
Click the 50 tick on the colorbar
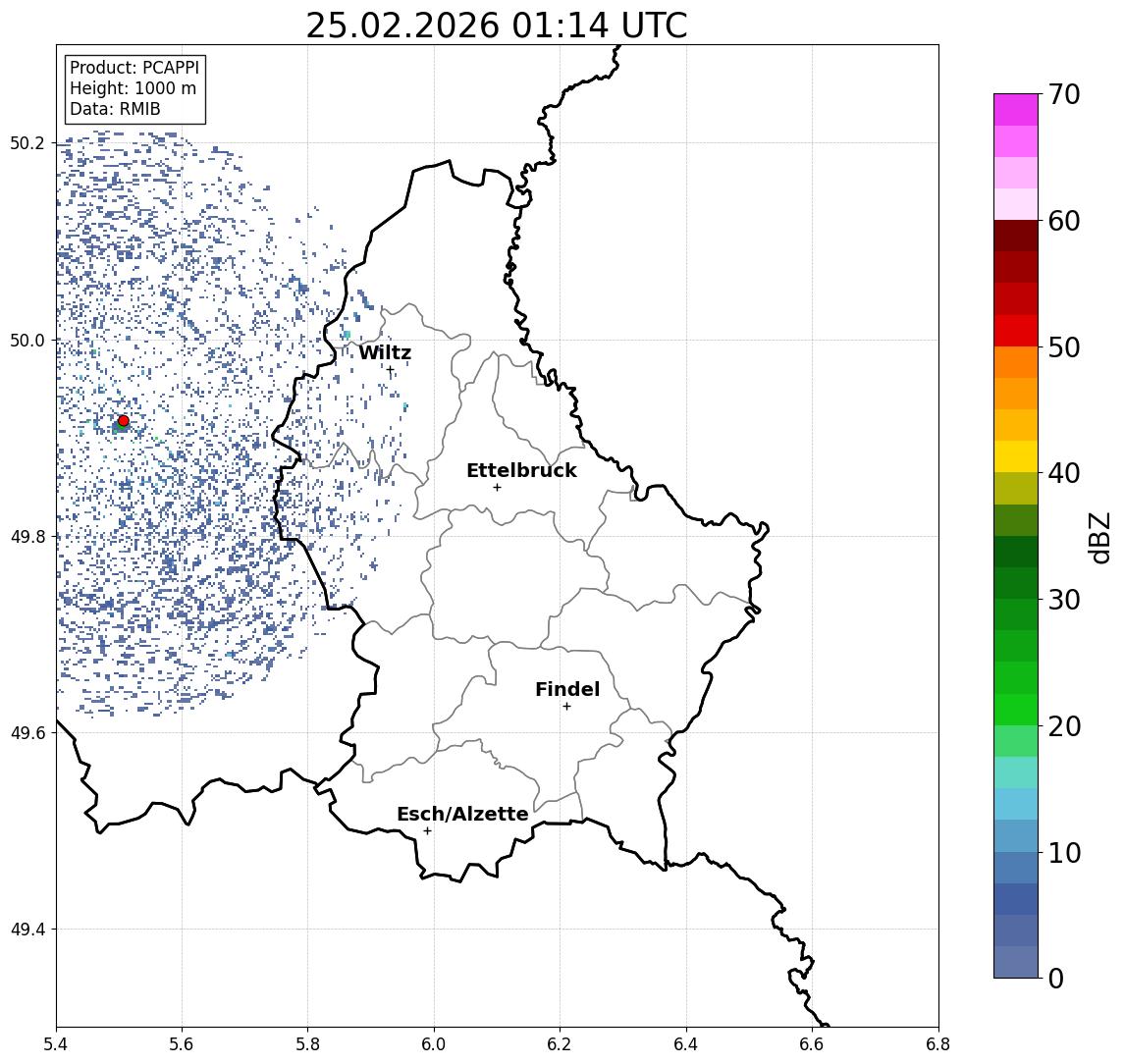1064,347
